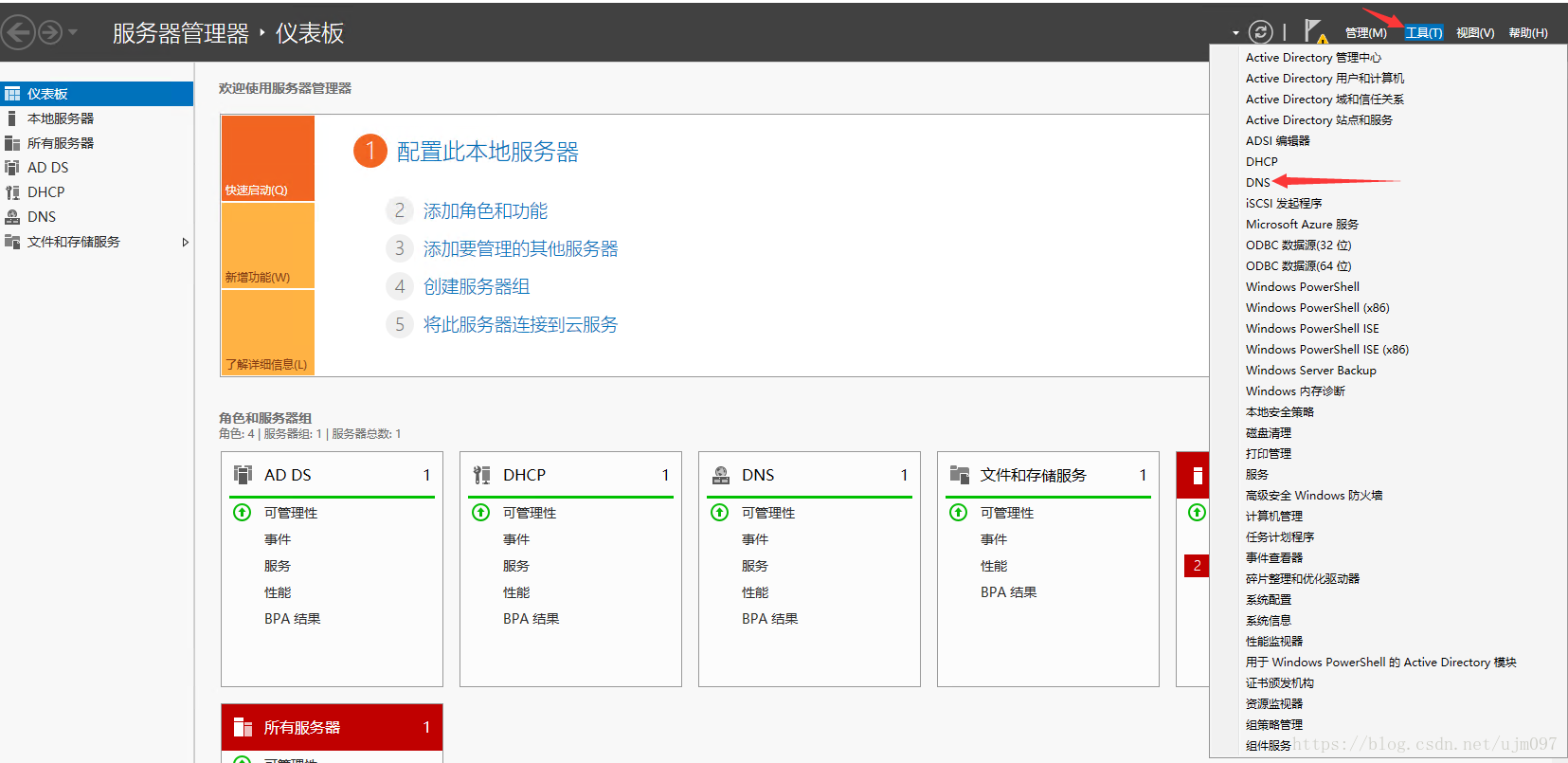Choose 证书颁发机构 from the menu
Viewport: 1568px width, 763px height.
click(1279, 683)
